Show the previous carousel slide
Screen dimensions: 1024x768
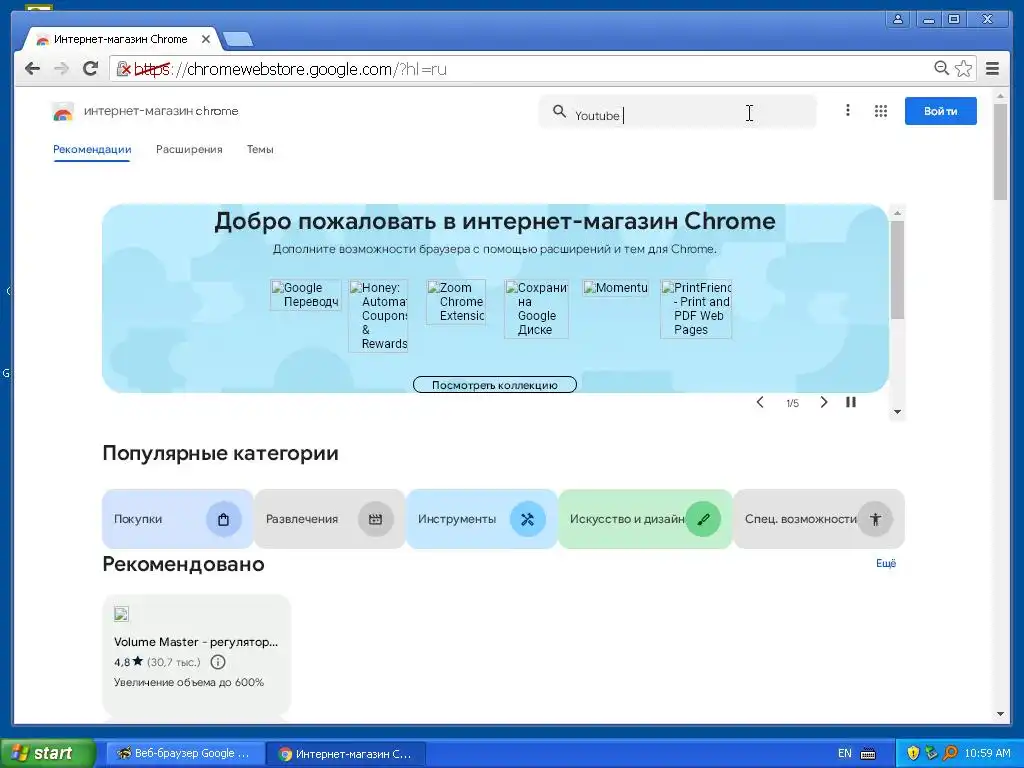point(760,402)
